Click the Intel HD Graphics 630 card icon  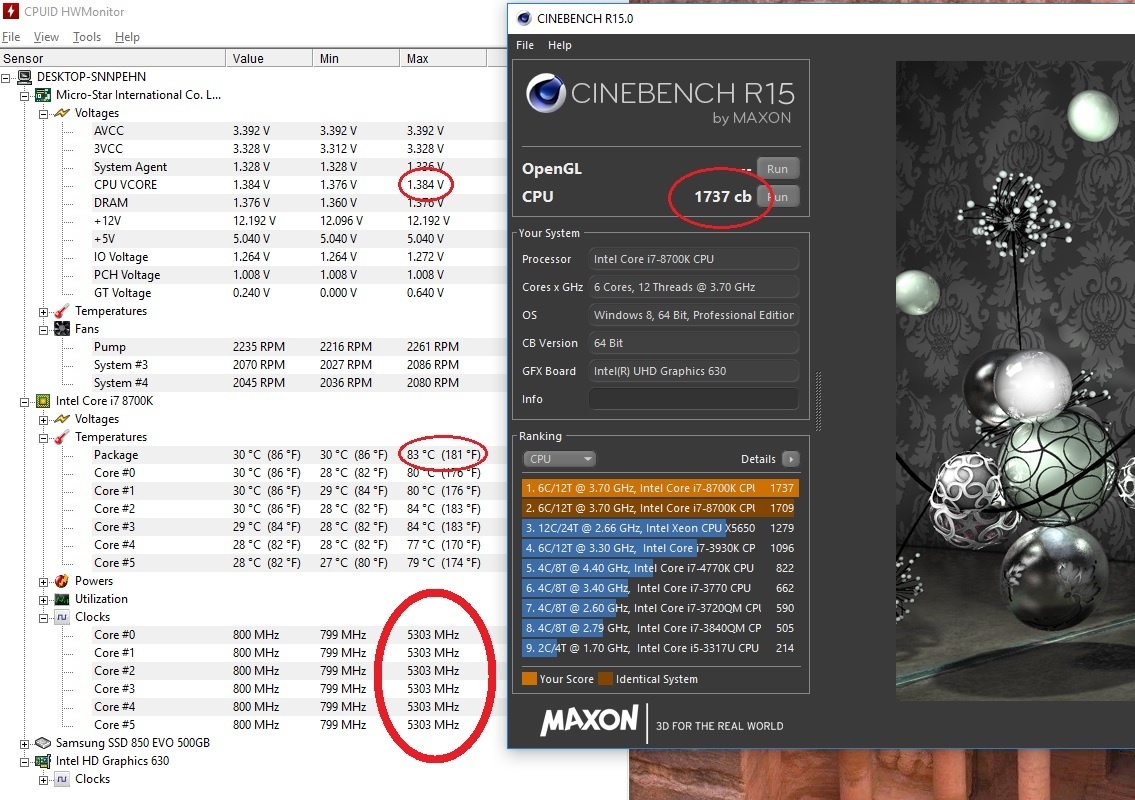tap(43, 761)
